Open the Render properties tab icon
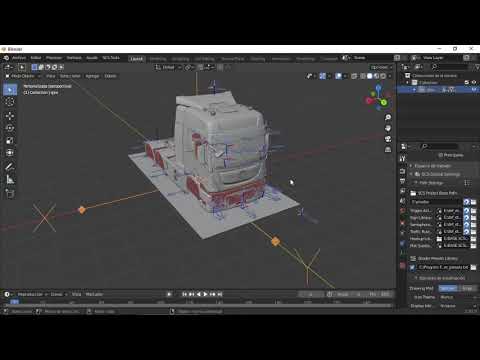The width and height of the screenshot is (480, 360). pos(403,171)
